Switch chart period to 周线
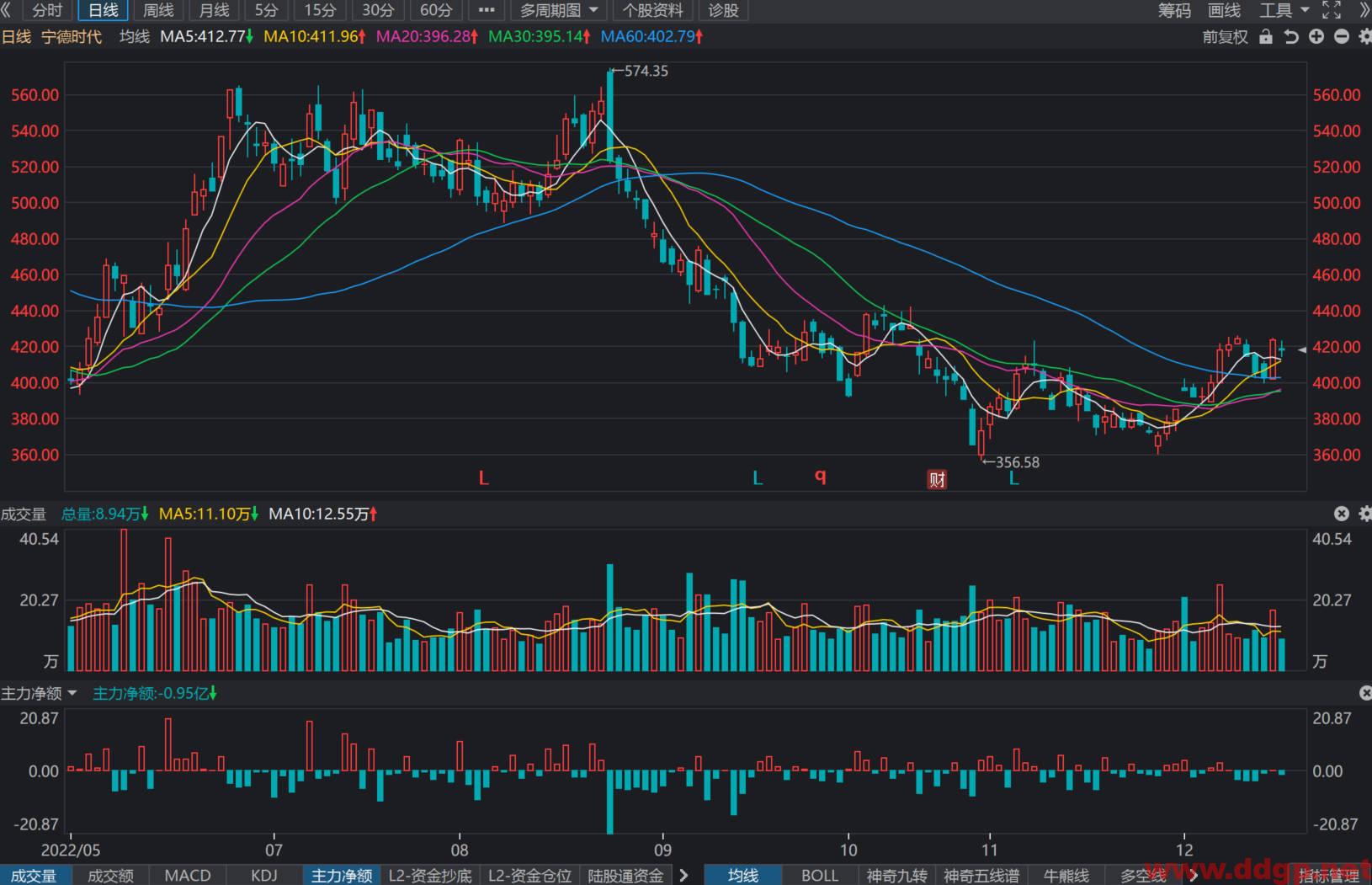 tap(158, 10)
